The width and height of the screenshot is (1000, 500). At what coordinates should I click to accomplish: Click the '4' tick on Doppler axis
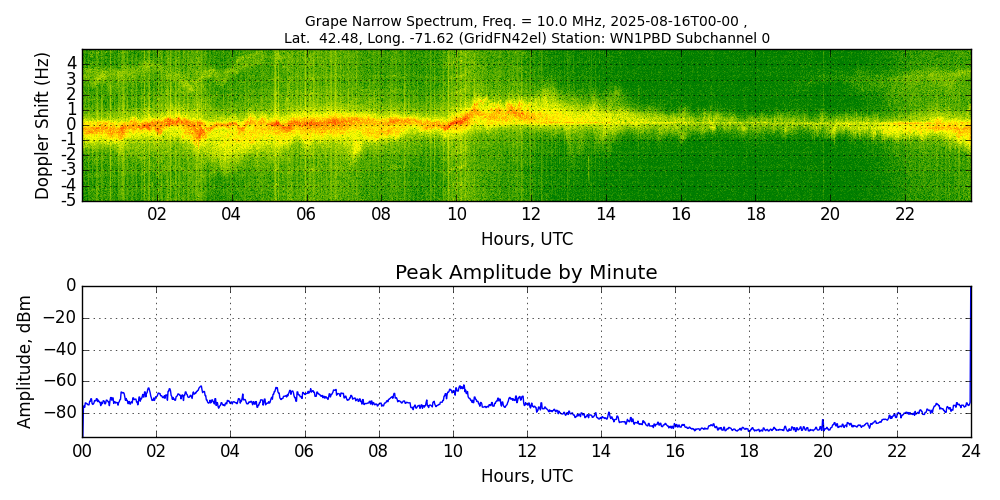coord(72,62)
